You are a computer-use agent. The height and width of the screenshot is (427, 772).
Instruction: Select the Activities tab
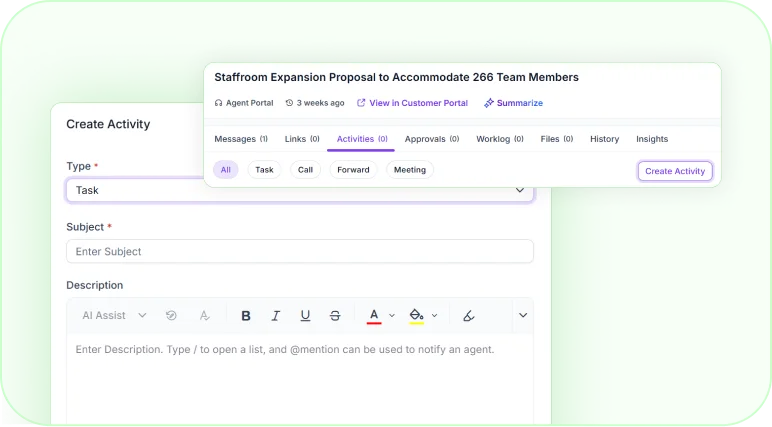tap(362, 139)
